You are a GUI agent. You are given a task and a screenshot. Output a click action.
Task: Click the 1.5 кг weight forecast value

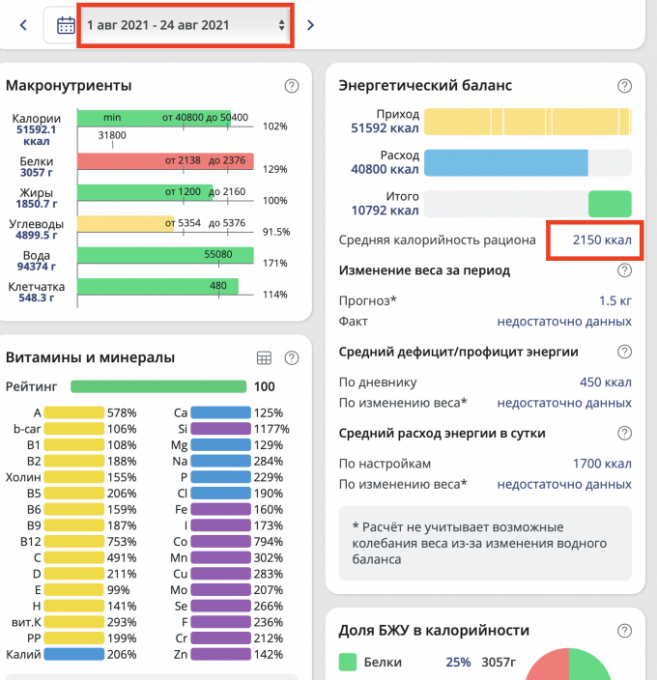click(x=615, y=301)
